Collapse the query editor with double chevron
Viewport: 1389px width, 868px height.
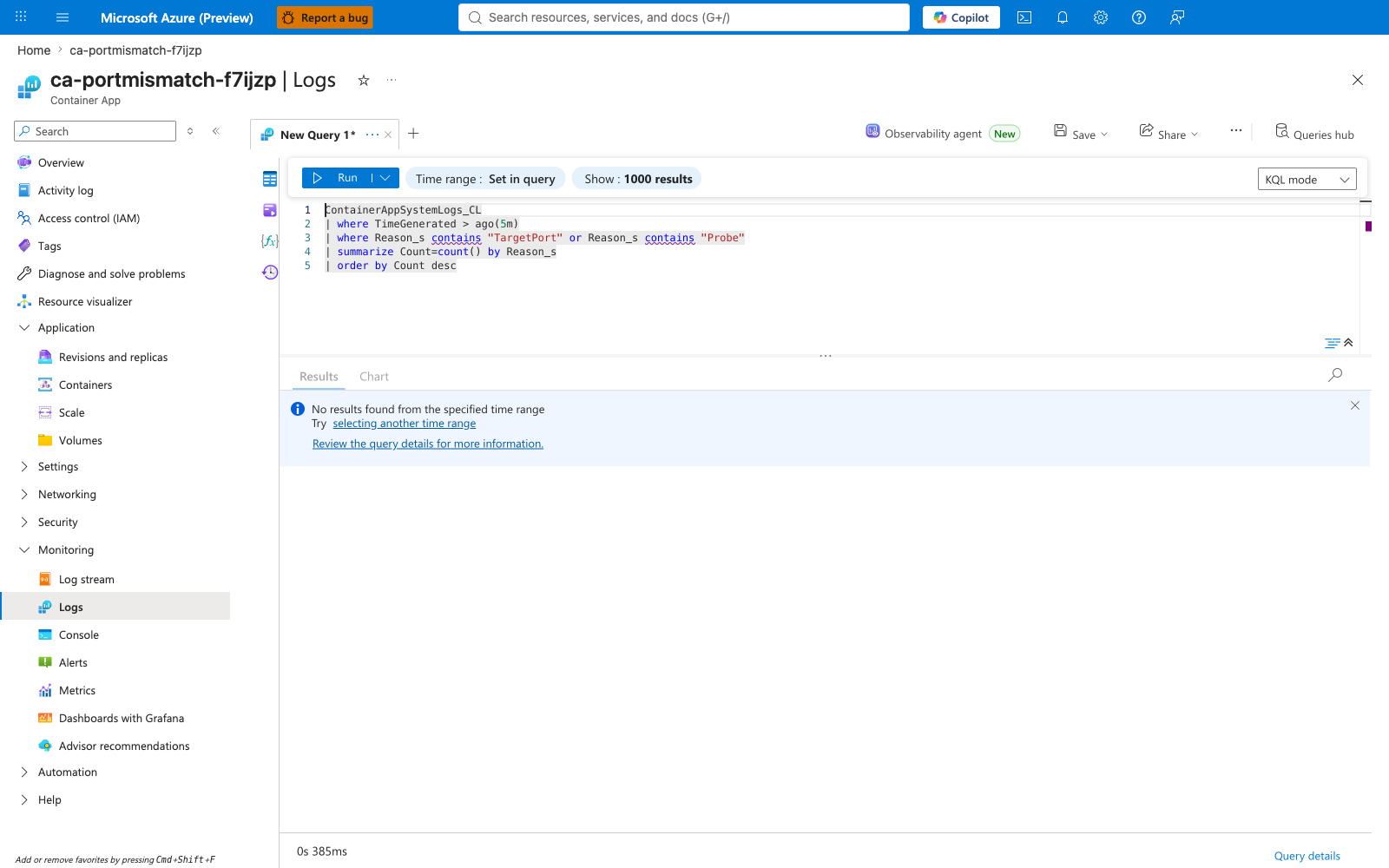point(1348,342)
